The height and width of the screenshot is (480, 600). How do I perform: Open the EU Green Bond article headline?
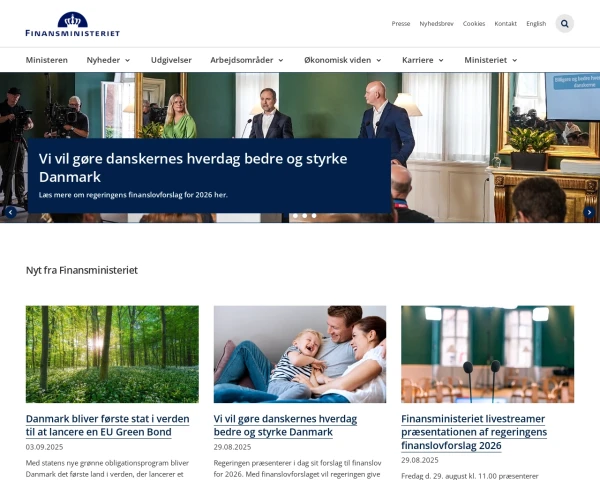[108, 425]
